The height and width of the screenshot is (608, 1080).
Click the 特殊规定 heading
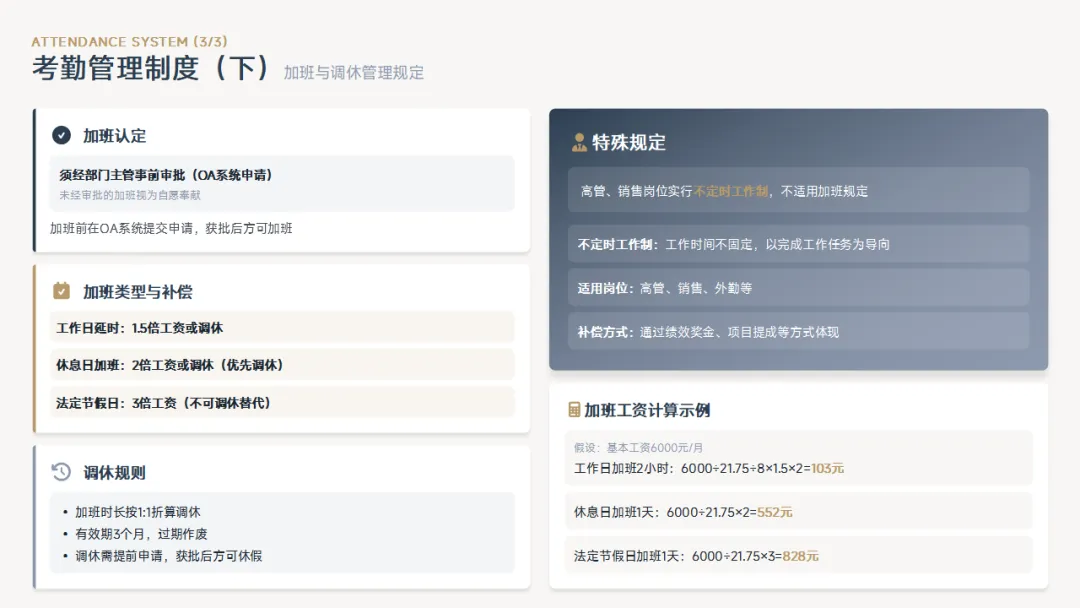click(629, 143)
